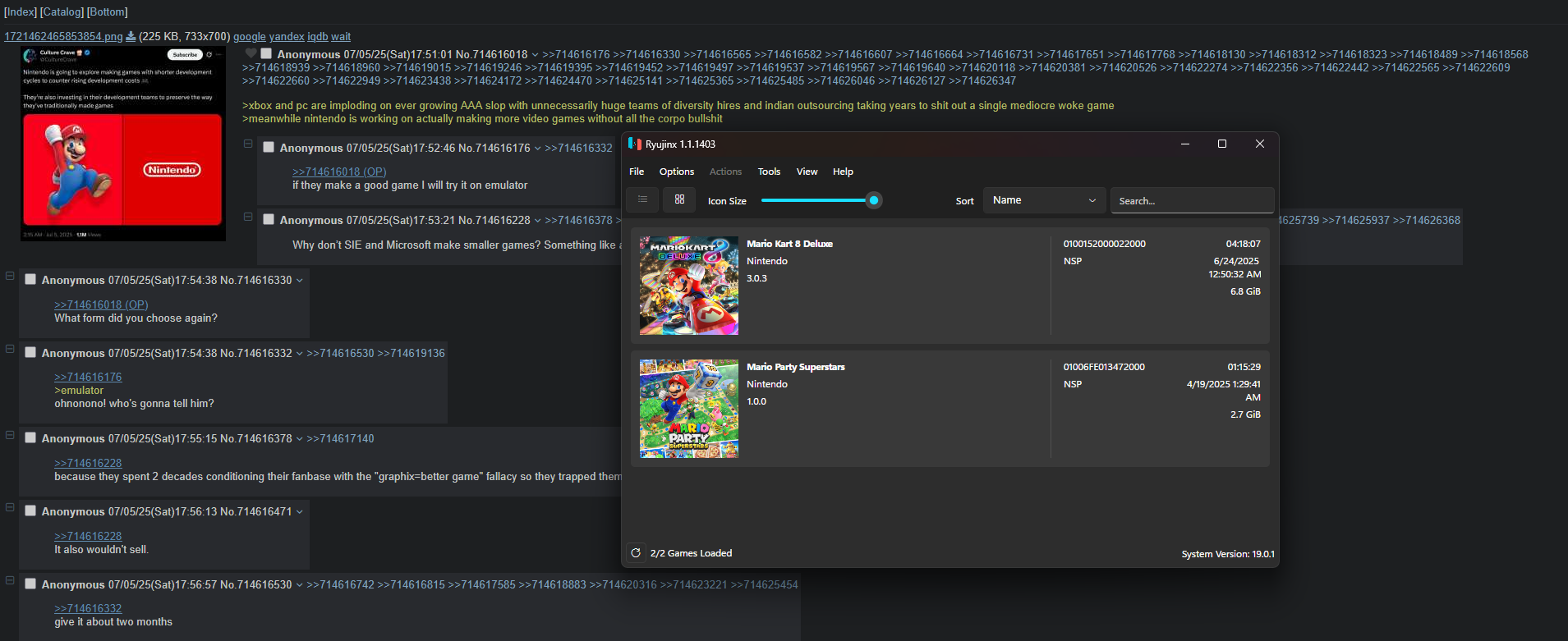This screenshot has height=641, width=1568.
Task: Open Ryujinx Sort dropdown showing Name
Action: (1043, 200)
